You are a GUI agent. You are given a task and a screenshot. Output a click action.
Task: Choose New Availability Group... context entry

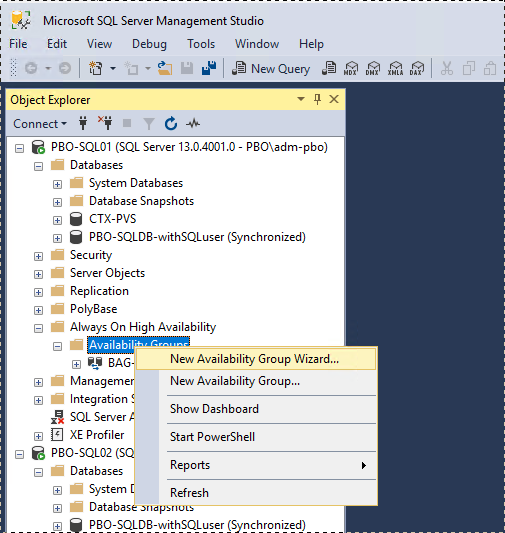[256, 381]
